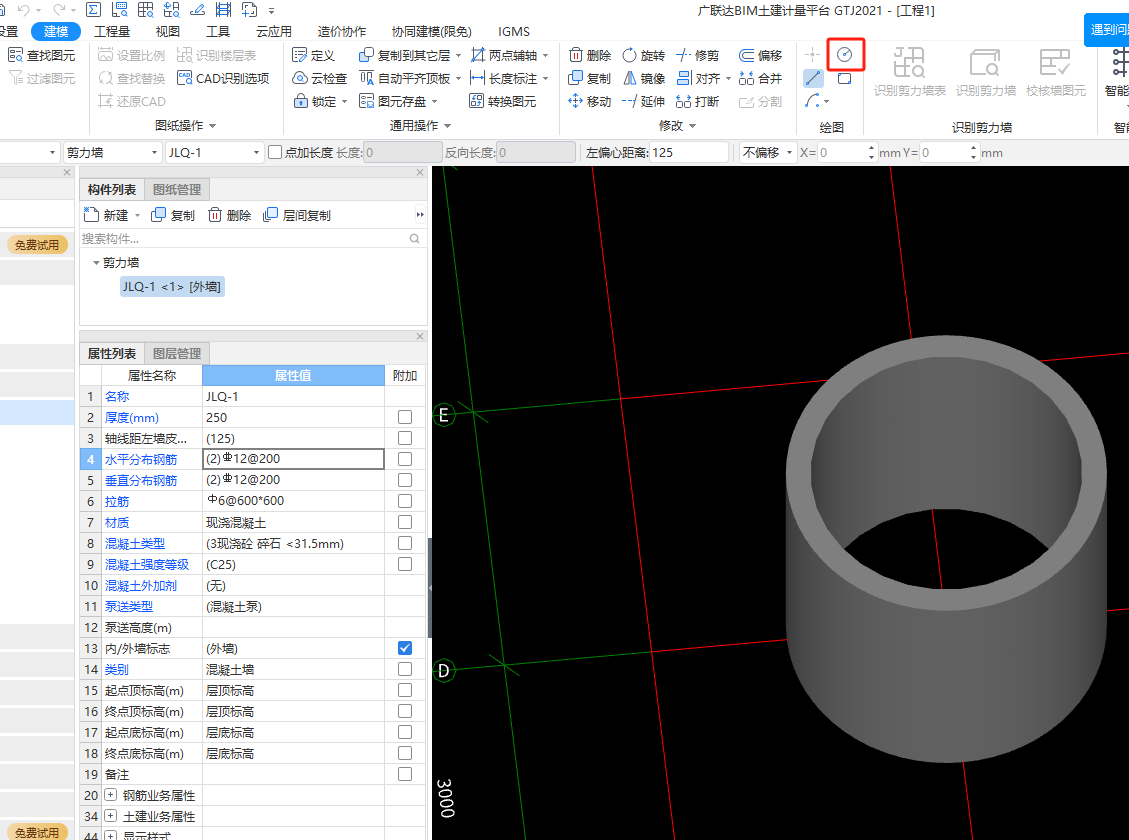Screen dimensions: 1129x840
Task: Expand the 锁定 dropdown arrow
Action: tap(344, 101)
